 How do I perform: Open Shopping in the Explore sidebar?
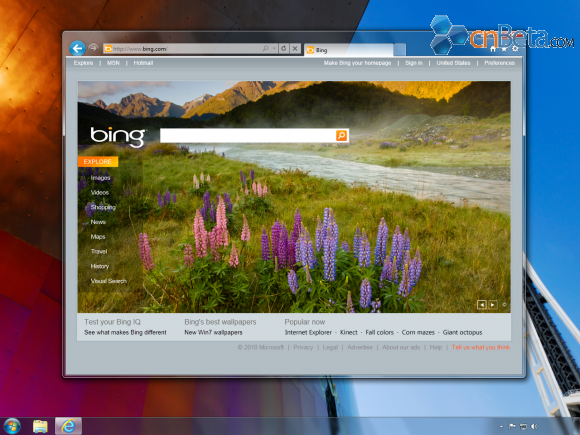[103, 208]
